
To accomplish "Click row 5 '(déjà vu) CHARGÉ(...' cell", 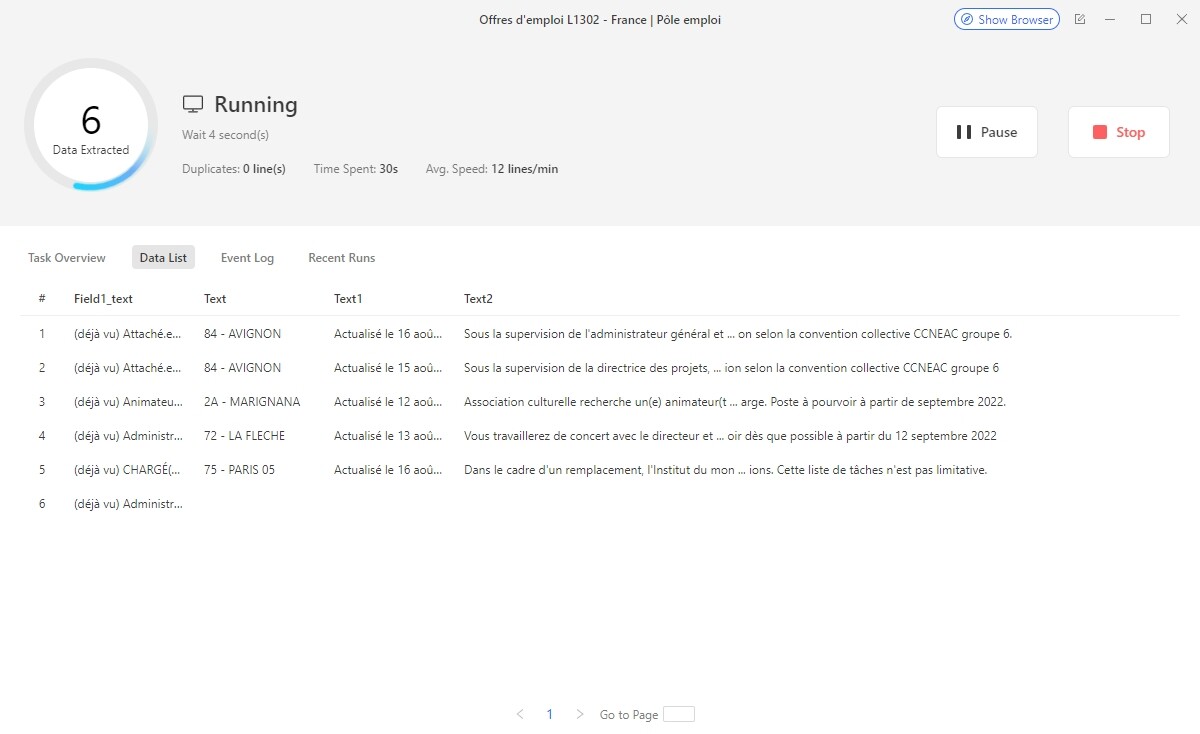I will 128,470.
